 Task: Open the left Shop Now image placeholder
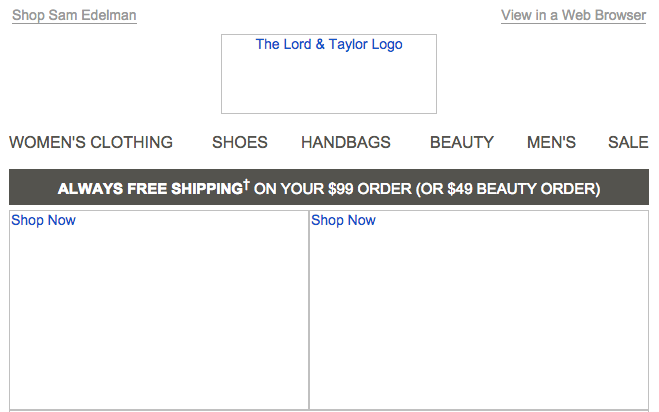click(x=159, y=310)
